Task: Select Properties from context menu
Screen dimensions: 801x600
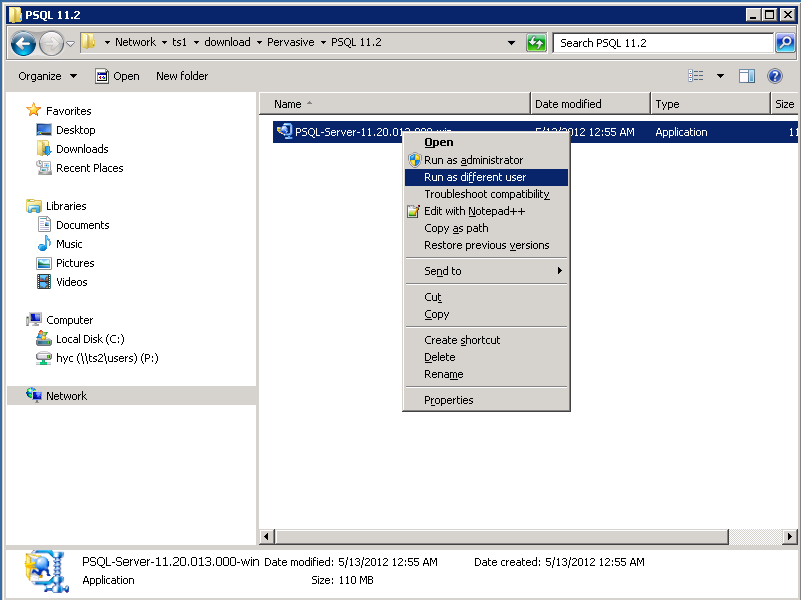Action: [448, 400]
